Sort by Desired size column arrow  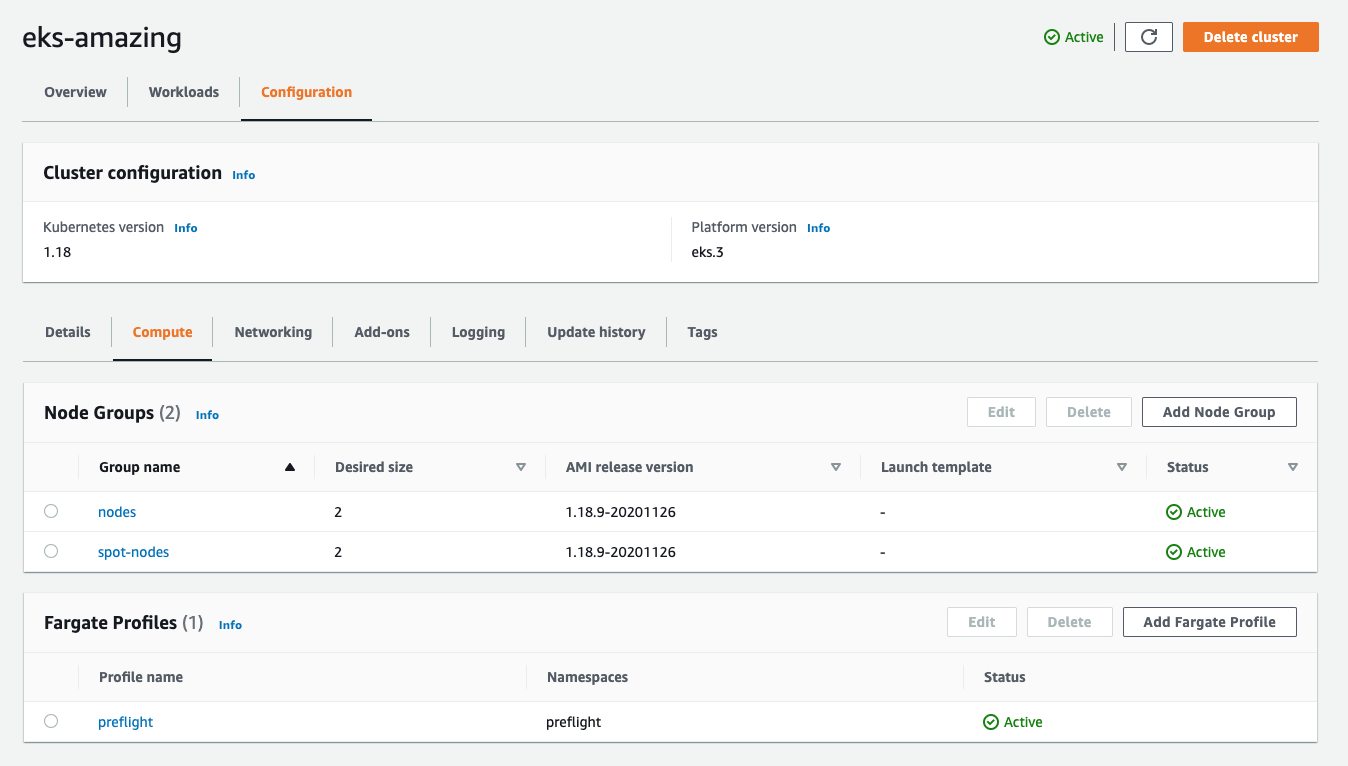point(521,467)
